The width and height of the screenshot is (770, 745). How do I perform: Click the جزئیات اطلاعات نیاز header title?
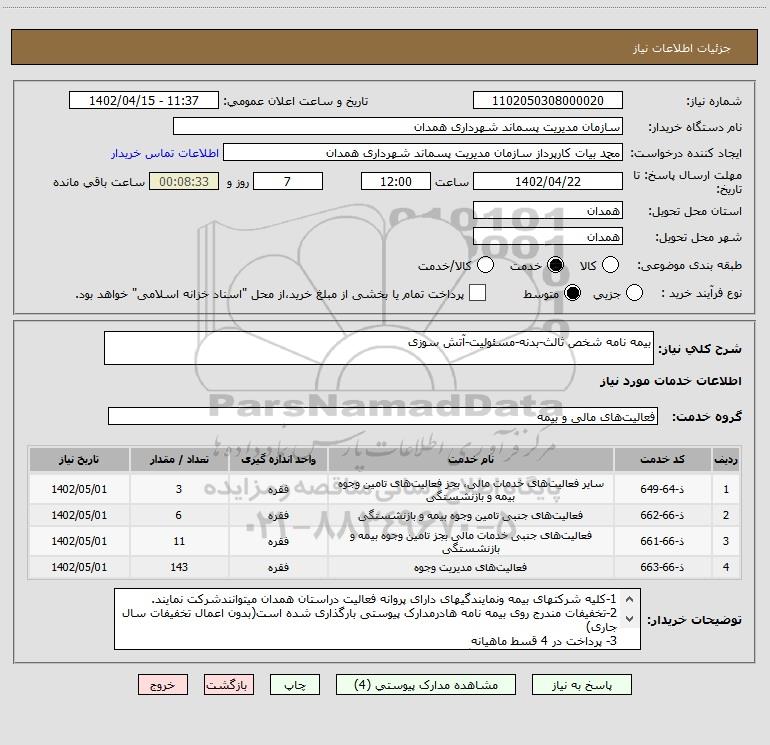[x=682, y=48]
